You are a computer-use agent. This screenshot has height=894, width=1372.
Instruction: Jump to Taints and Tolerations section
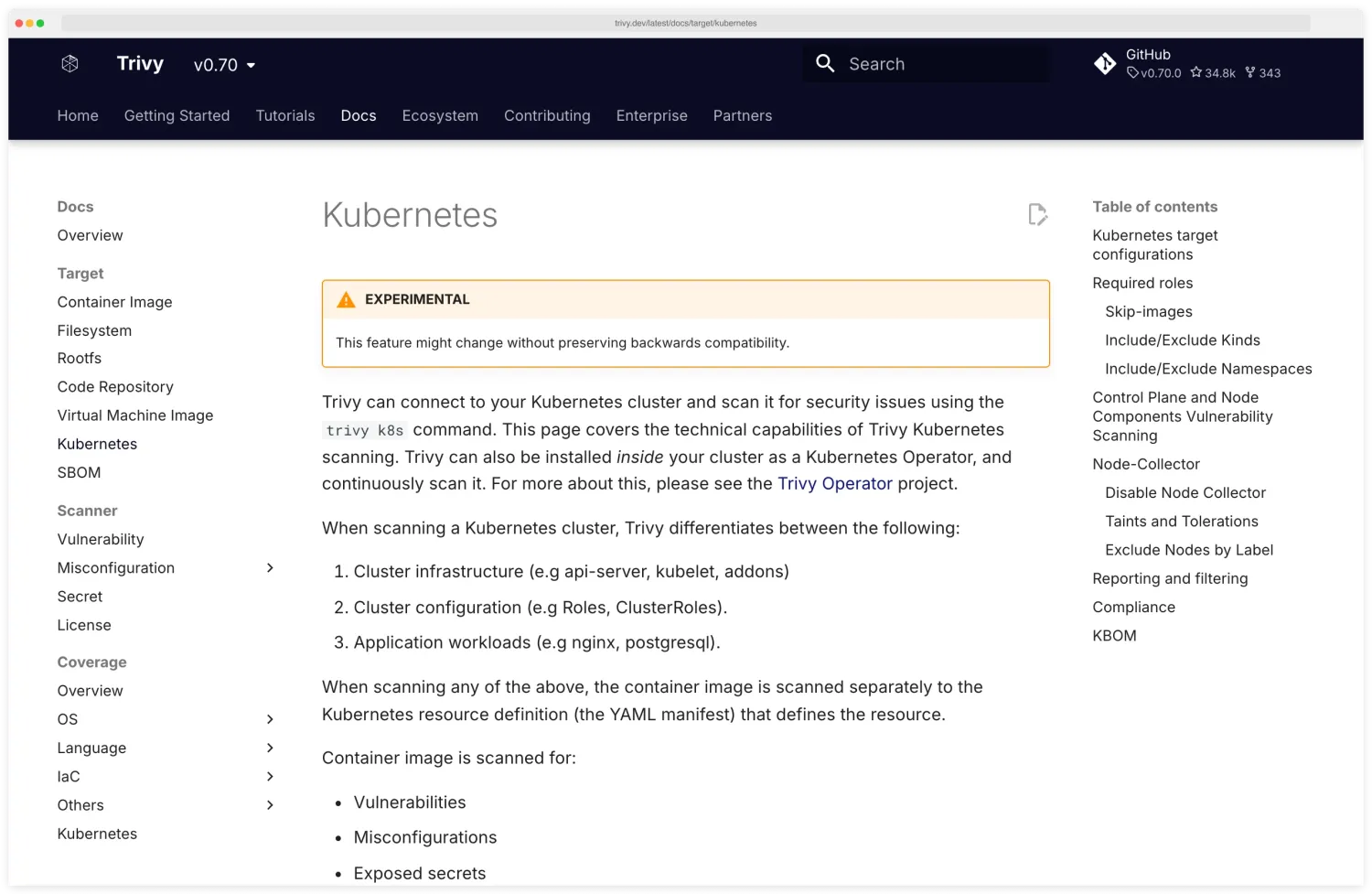click(x=1181, y=522)
